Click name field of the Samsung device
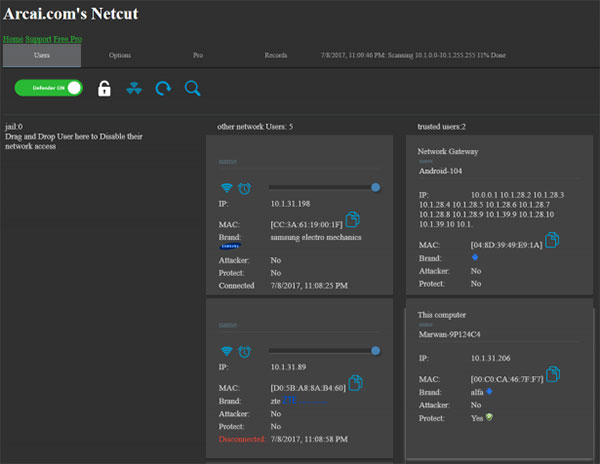 pos(299,161)
